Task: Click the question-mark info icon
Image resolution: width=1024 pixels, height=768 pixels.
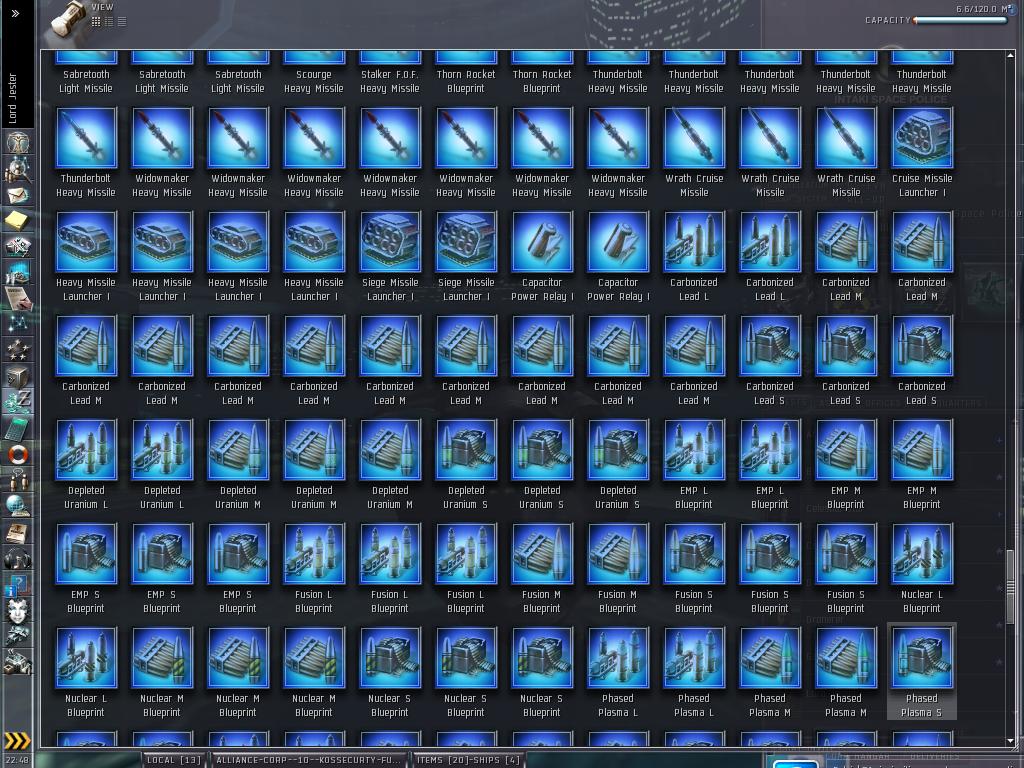Action: click(x=17, y=584)
